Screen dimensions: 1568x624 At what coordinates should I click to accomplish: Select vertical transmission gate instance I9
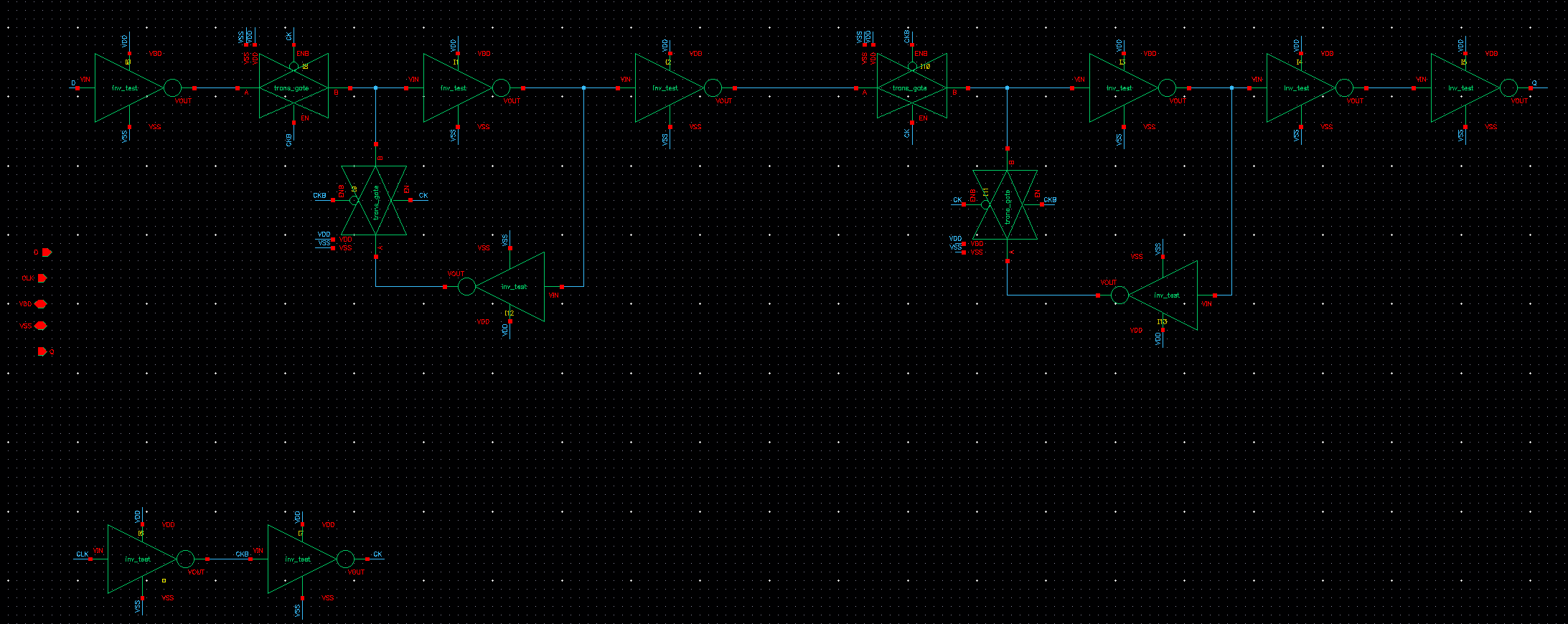(374, 200)
